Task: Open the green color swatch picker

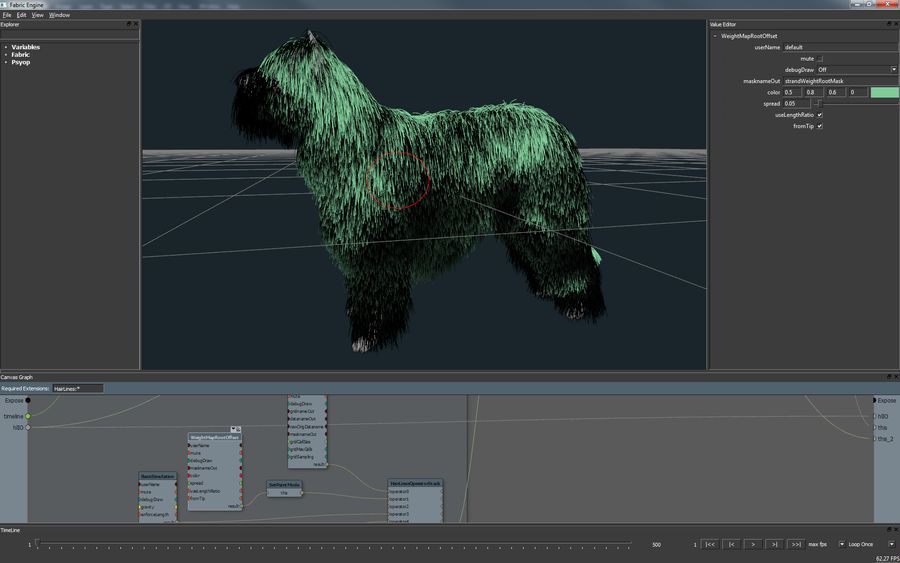Action: [x=884, y=92]
